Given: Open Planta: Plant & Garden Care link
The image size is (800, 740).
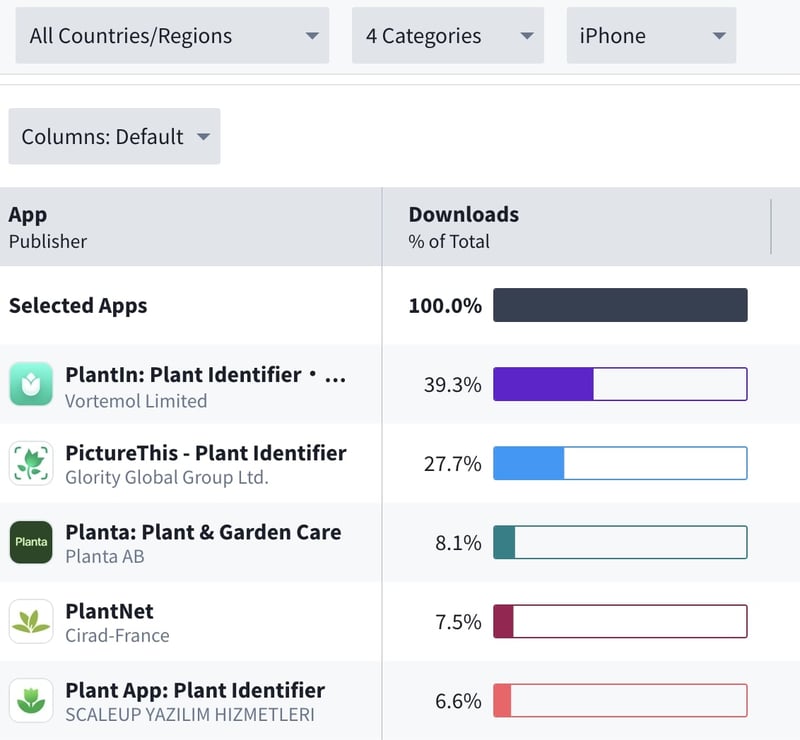Looking at the screenshot, I should [203, 532].
